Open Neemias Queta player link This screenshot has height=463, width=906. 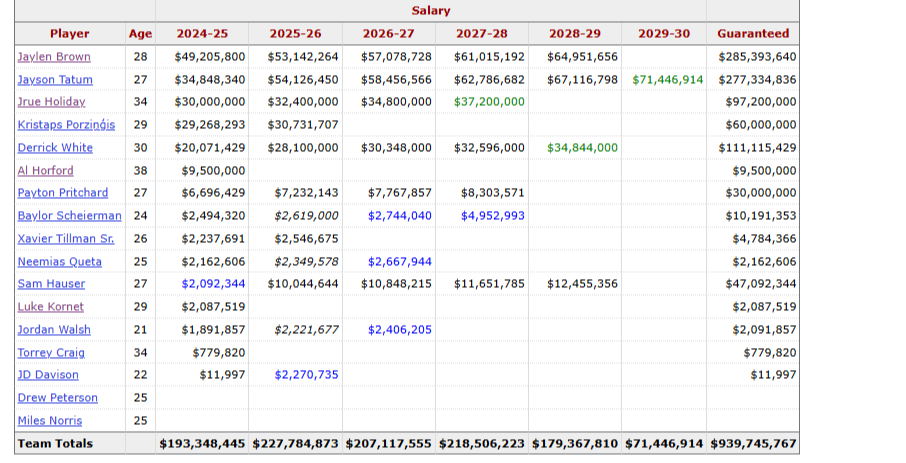tap(60, 262)
